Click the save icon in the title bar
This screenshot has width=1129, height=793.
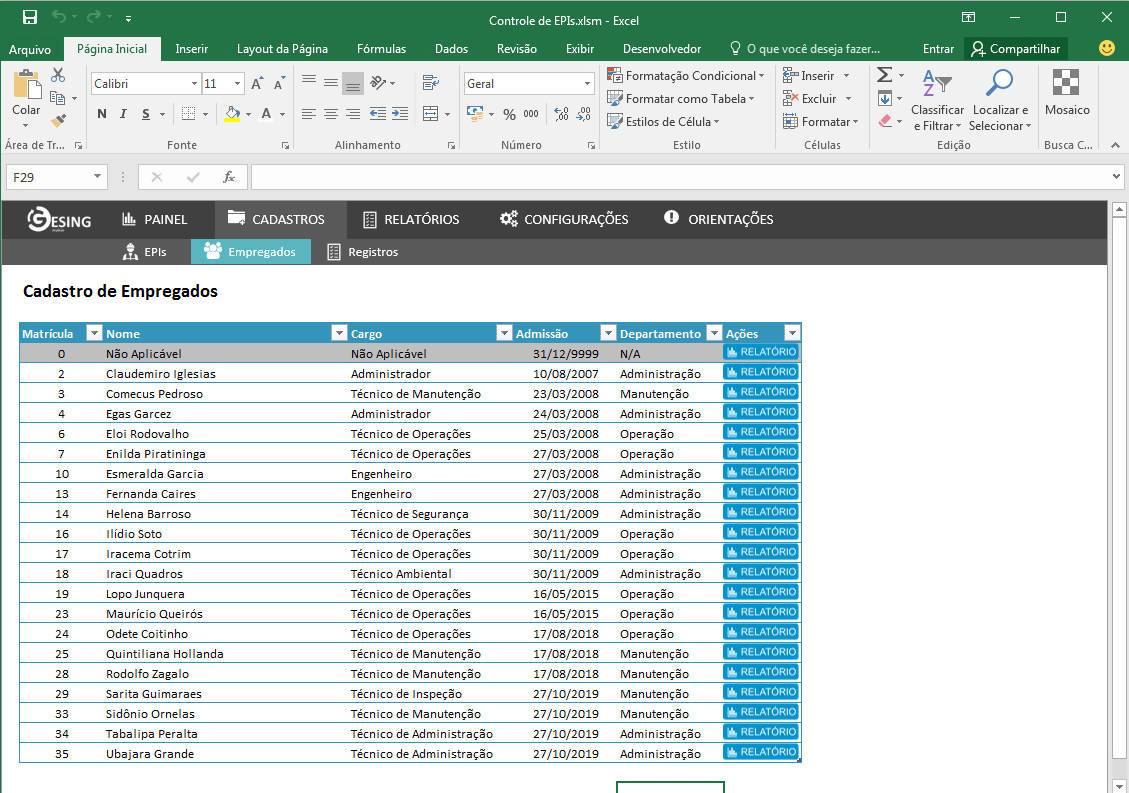click(x=30, y=17)
